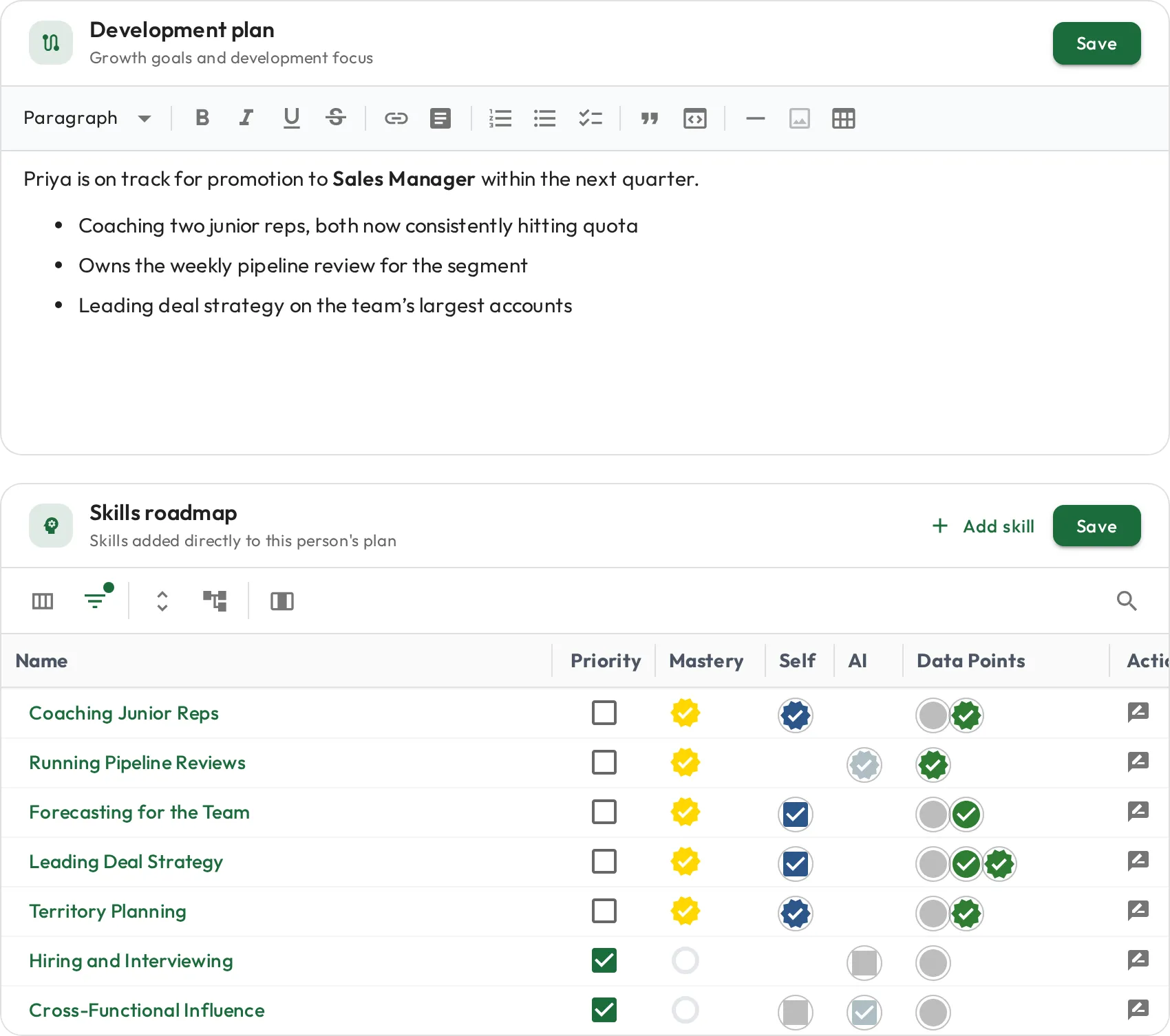The width and height of the screenshot is (1170, 1036).
Task: Open the Running Pipeline Reviews skill
Action: tap(137, 763)
